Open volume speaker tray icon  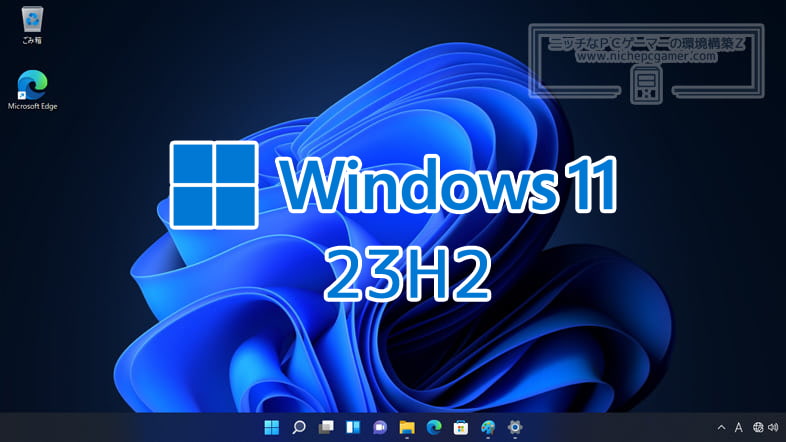[x=773, y=427]
